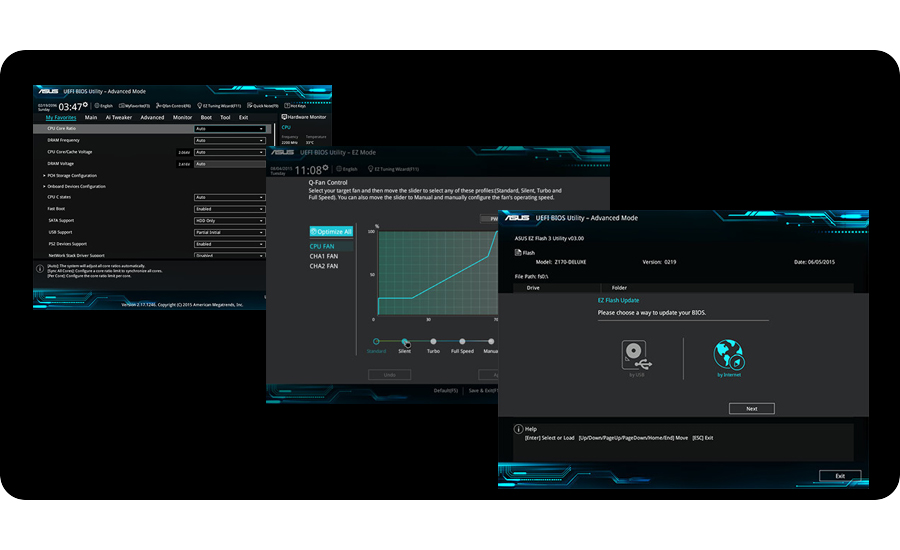This screenshot has width=900, height=550.
Task: Open the Monitor tab
Action: pyautogui.click(x=183, y=117)
